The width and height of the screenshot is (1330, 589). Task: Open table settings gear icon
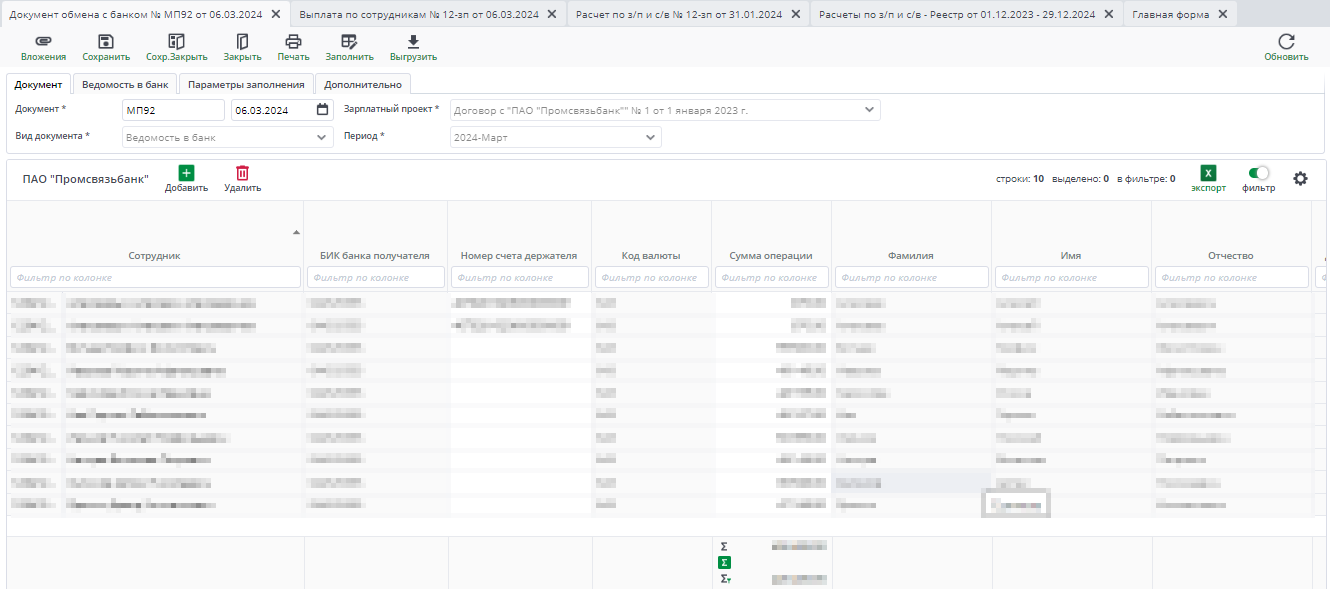pos(1300,178)
